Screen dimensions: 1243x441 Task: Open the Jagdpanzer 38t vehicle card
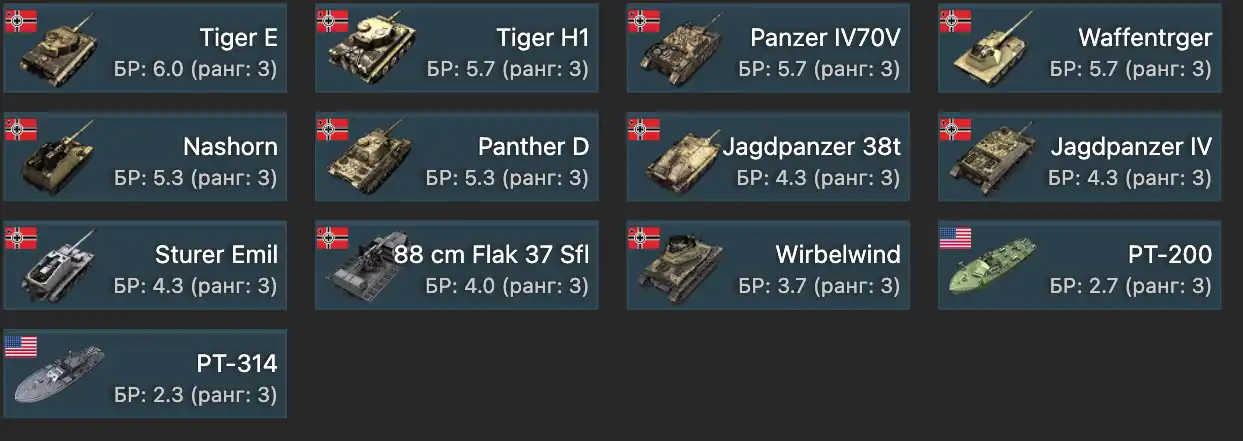[769, 156]
